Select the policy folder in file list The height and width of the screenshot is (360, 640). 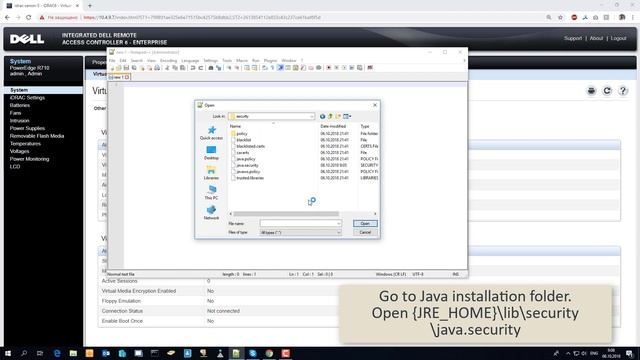(239, 133)
